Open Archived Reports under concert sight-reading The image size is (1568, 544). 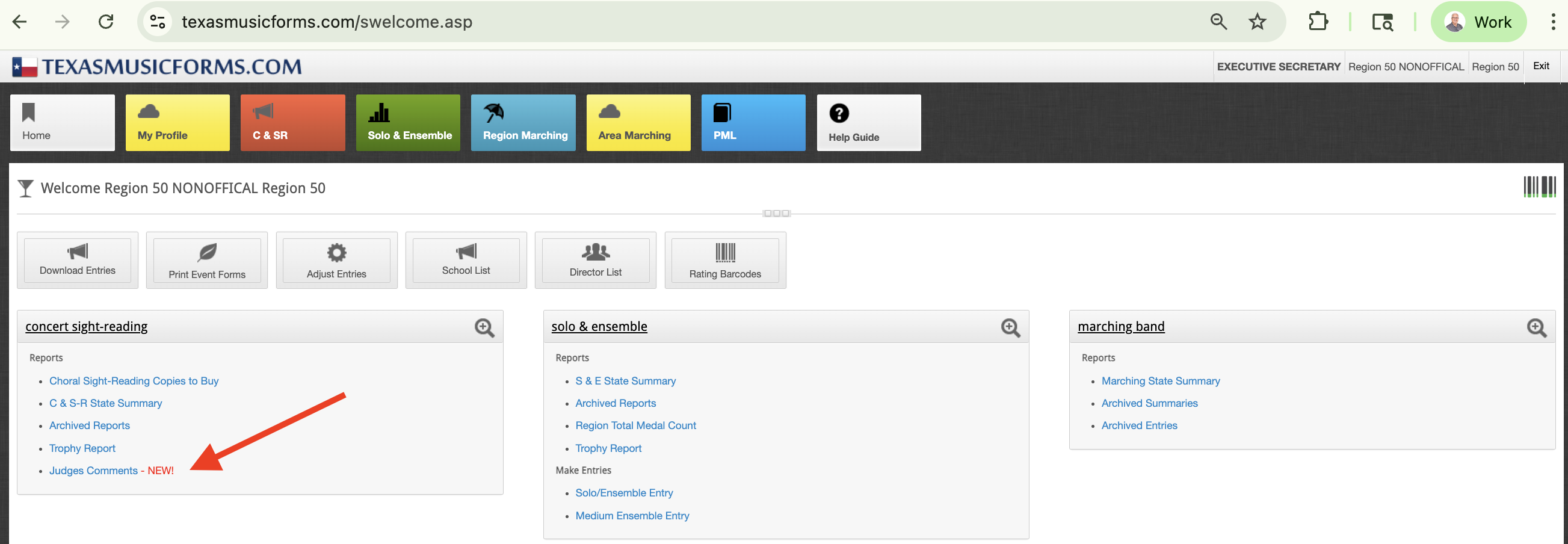(x=90, y=426)
